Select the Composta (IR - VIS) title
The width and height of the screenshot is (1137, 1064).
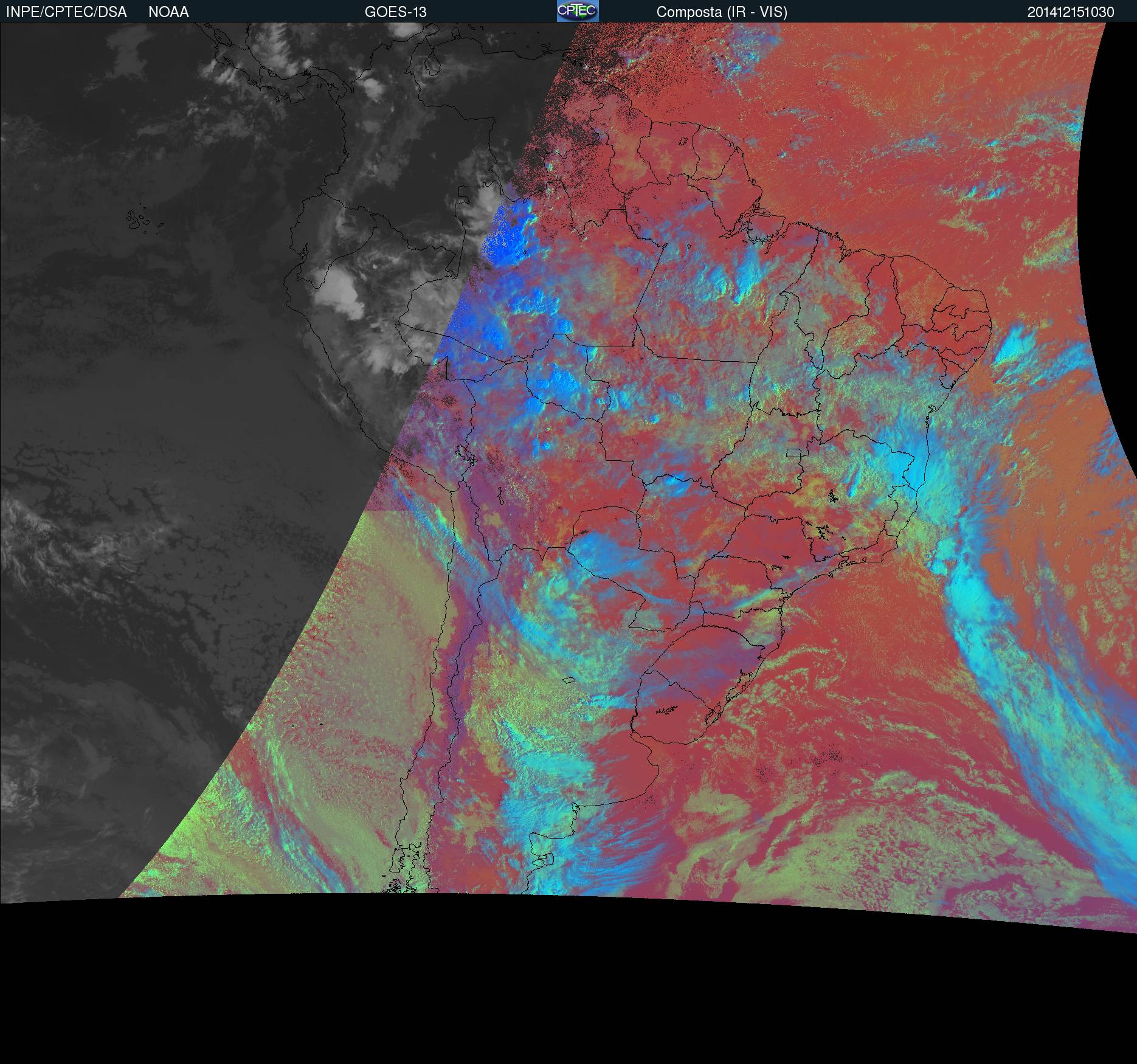coord(722,12)
